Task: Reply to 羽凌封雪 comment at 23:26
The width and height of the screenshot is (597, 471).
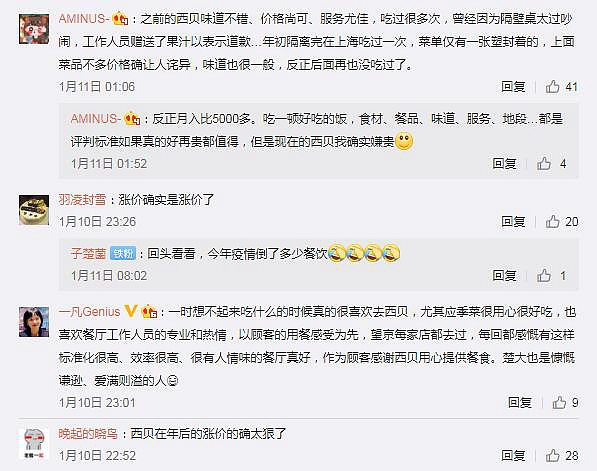Action: (513, 222)
